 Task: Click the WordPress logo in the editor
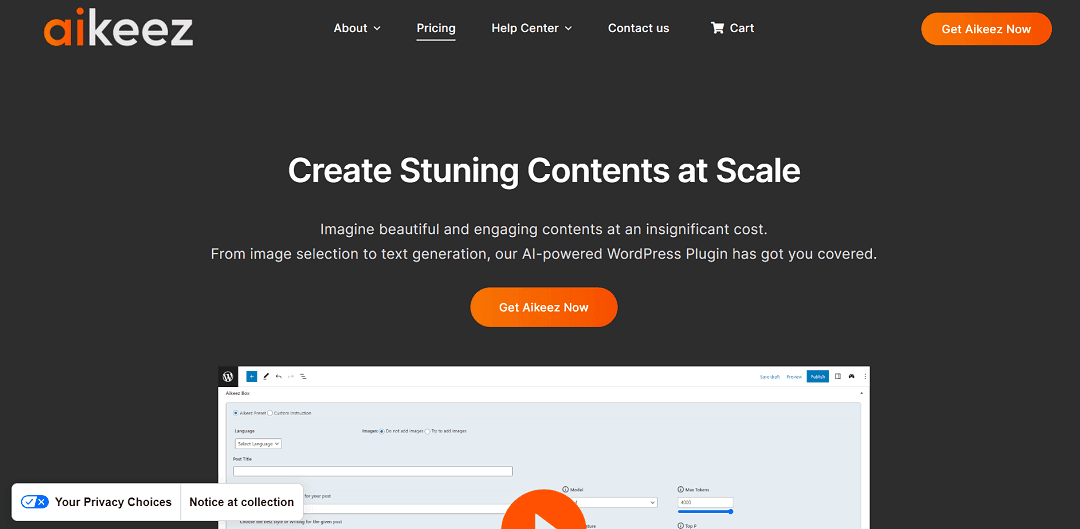pos(228,377)
